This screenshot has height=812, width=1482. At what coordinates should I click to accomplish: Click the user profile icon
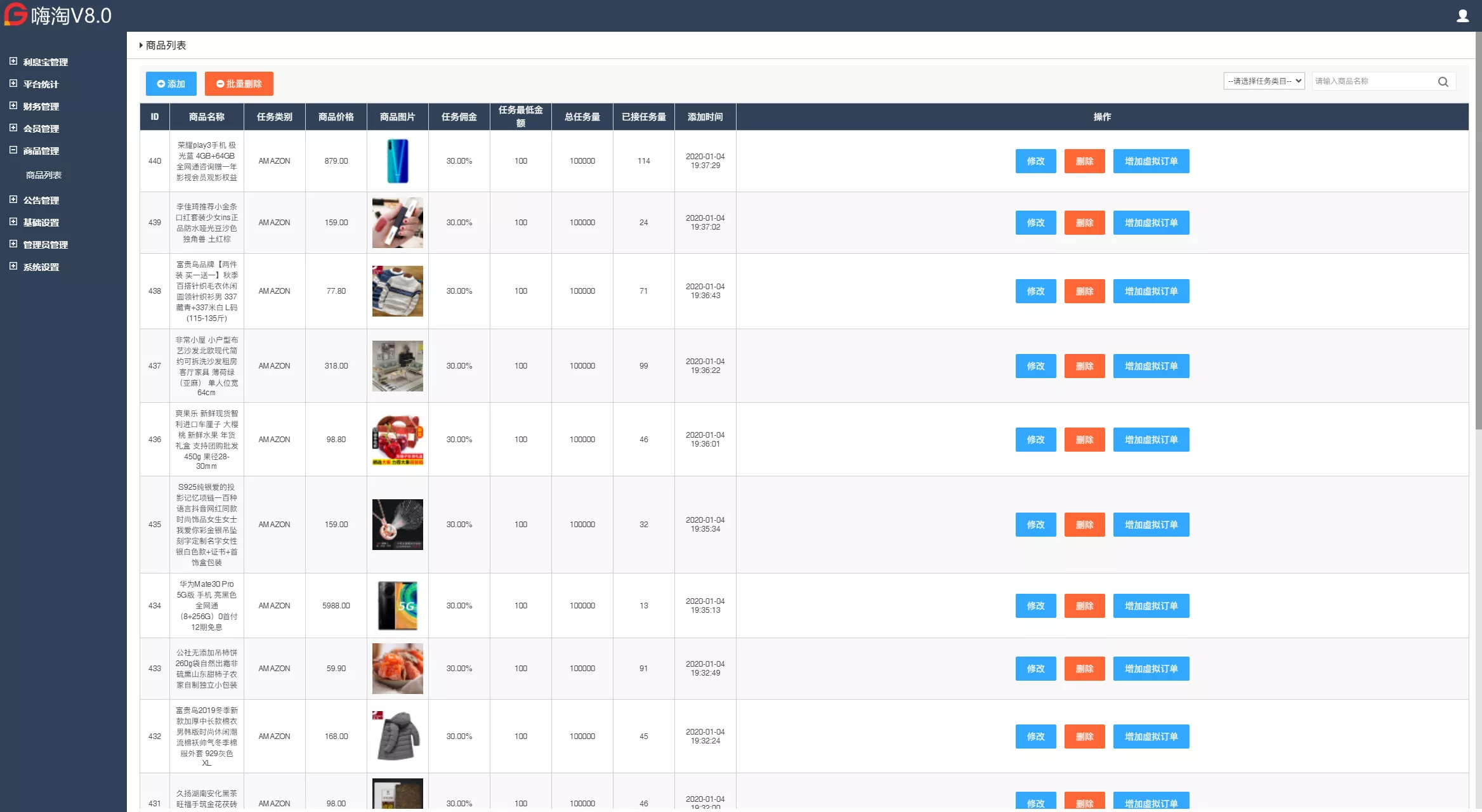(1462, 16)
